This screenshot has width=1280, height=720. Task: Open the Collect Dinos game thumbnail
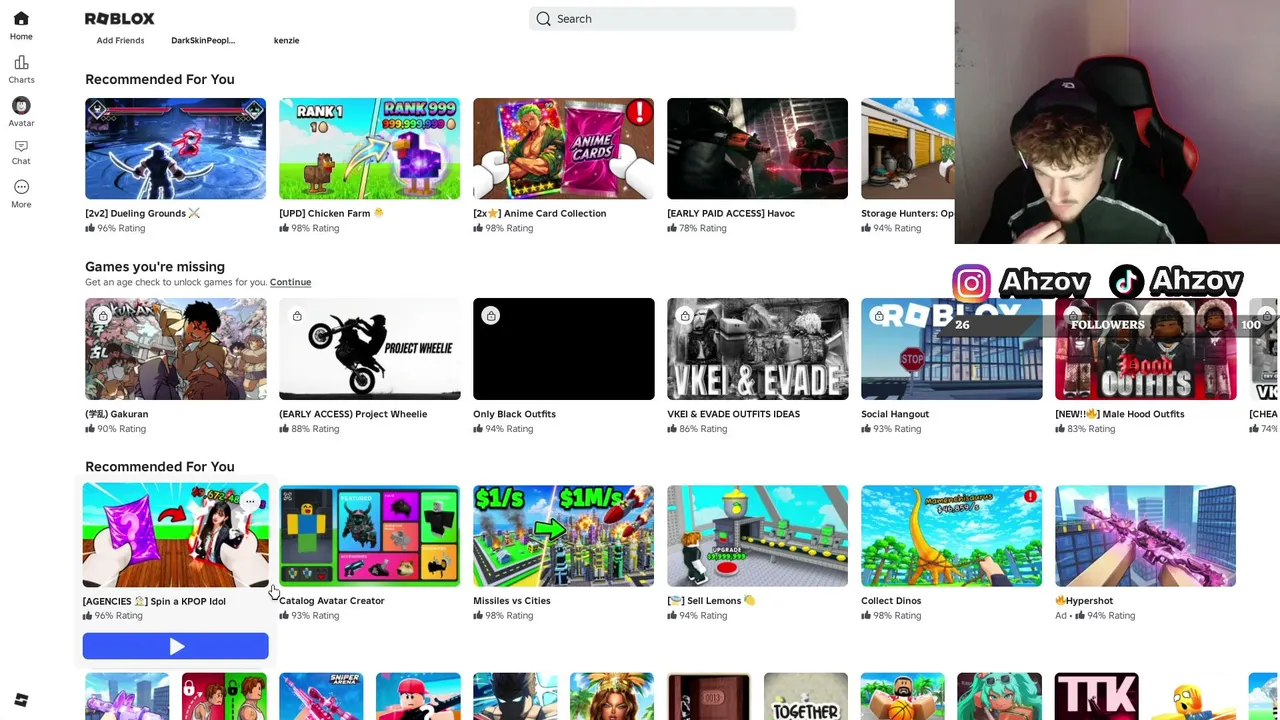point(951,536)
